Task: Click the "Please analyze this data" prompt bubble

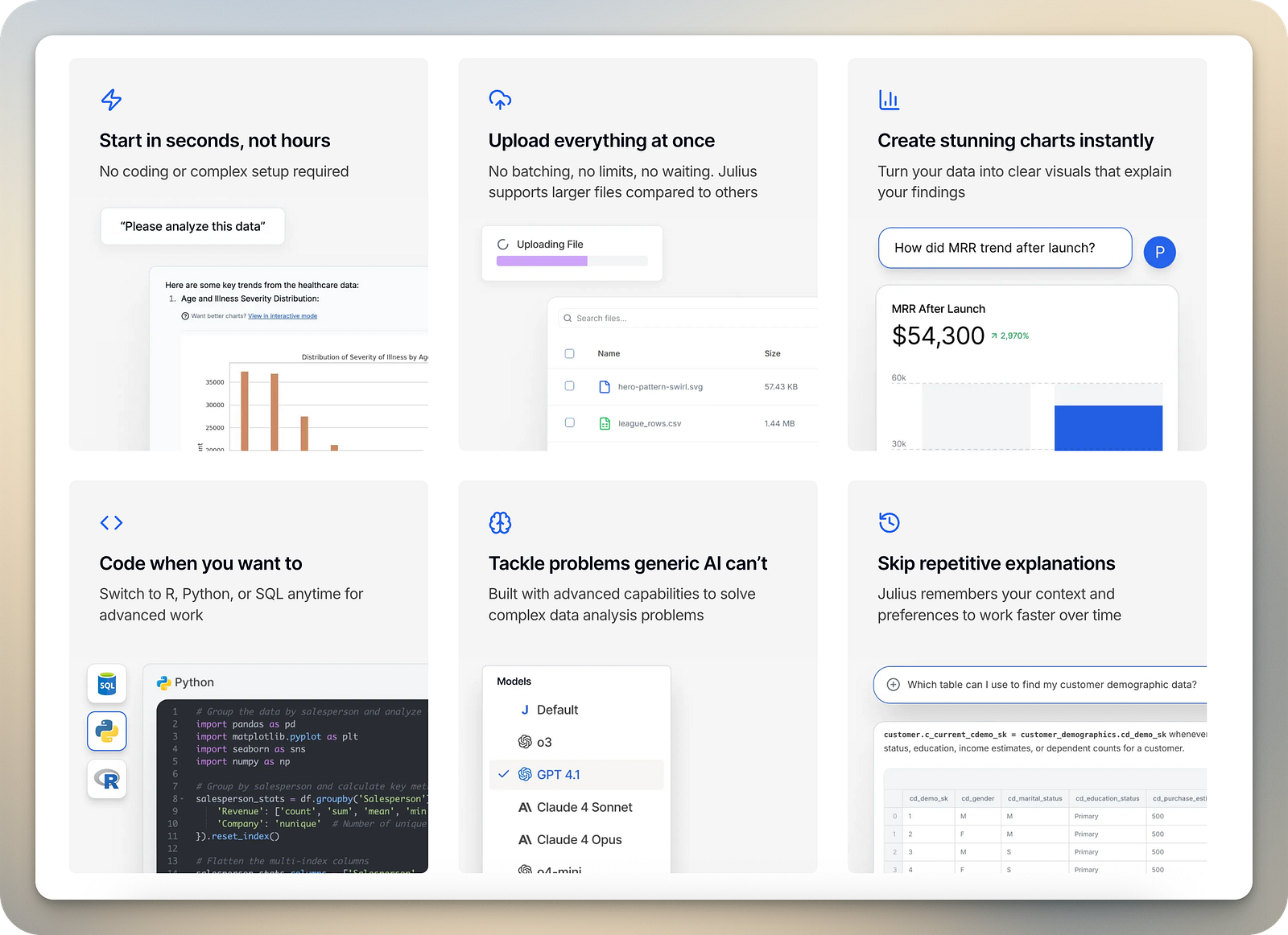Action: 192,226
